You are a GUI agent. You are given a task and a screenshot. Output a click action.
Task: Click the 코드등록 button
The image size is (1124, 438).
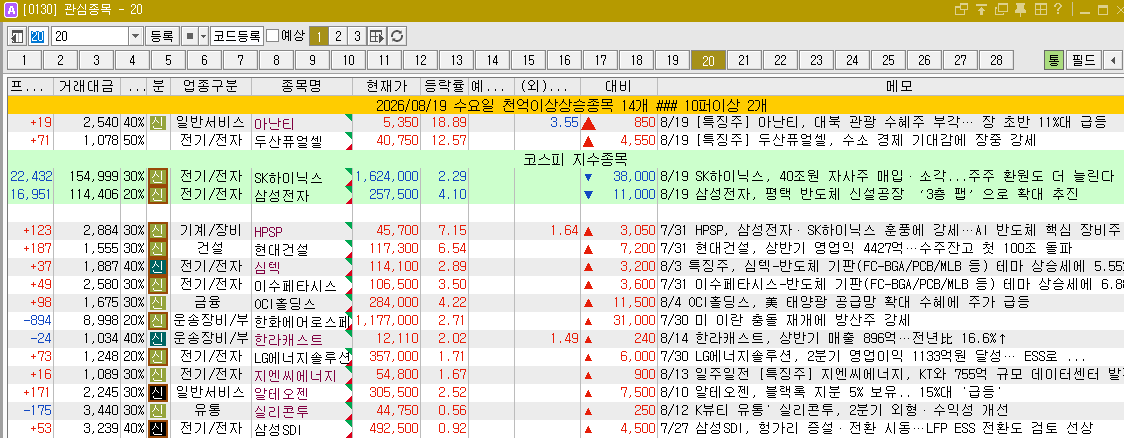[237, 36]
